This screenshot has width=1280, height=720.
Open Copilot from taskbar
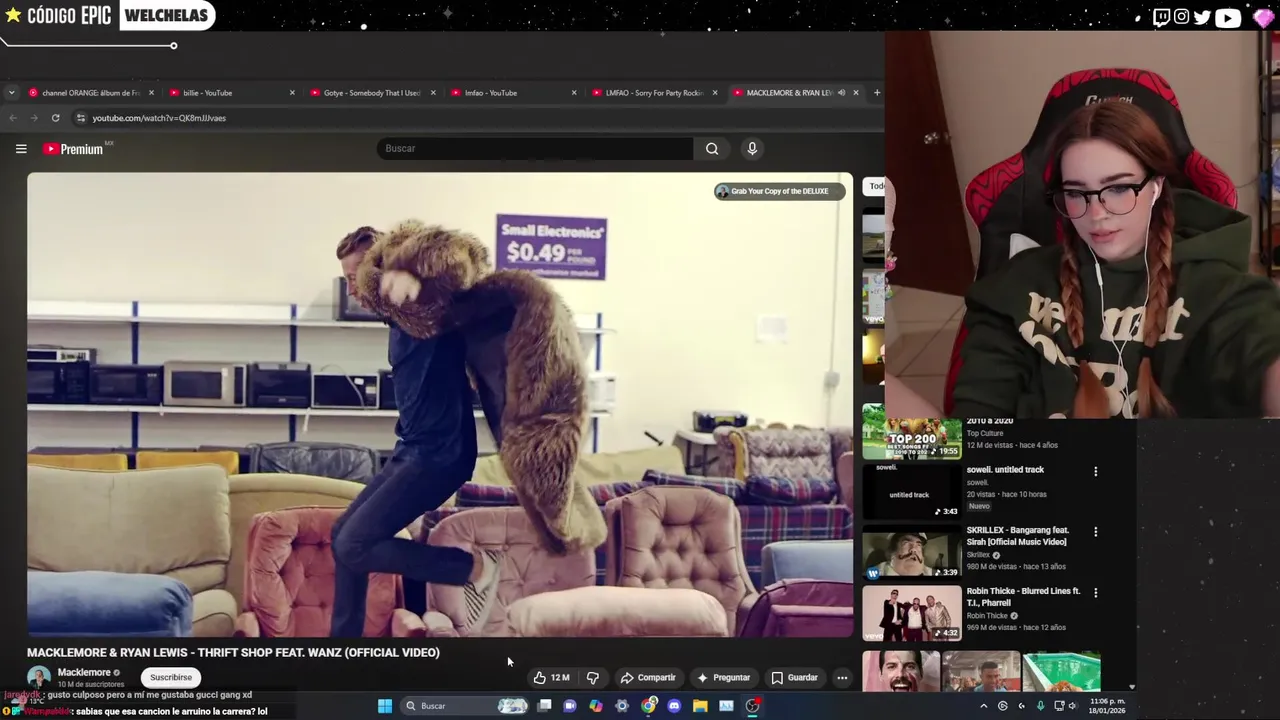coord(596,706)
